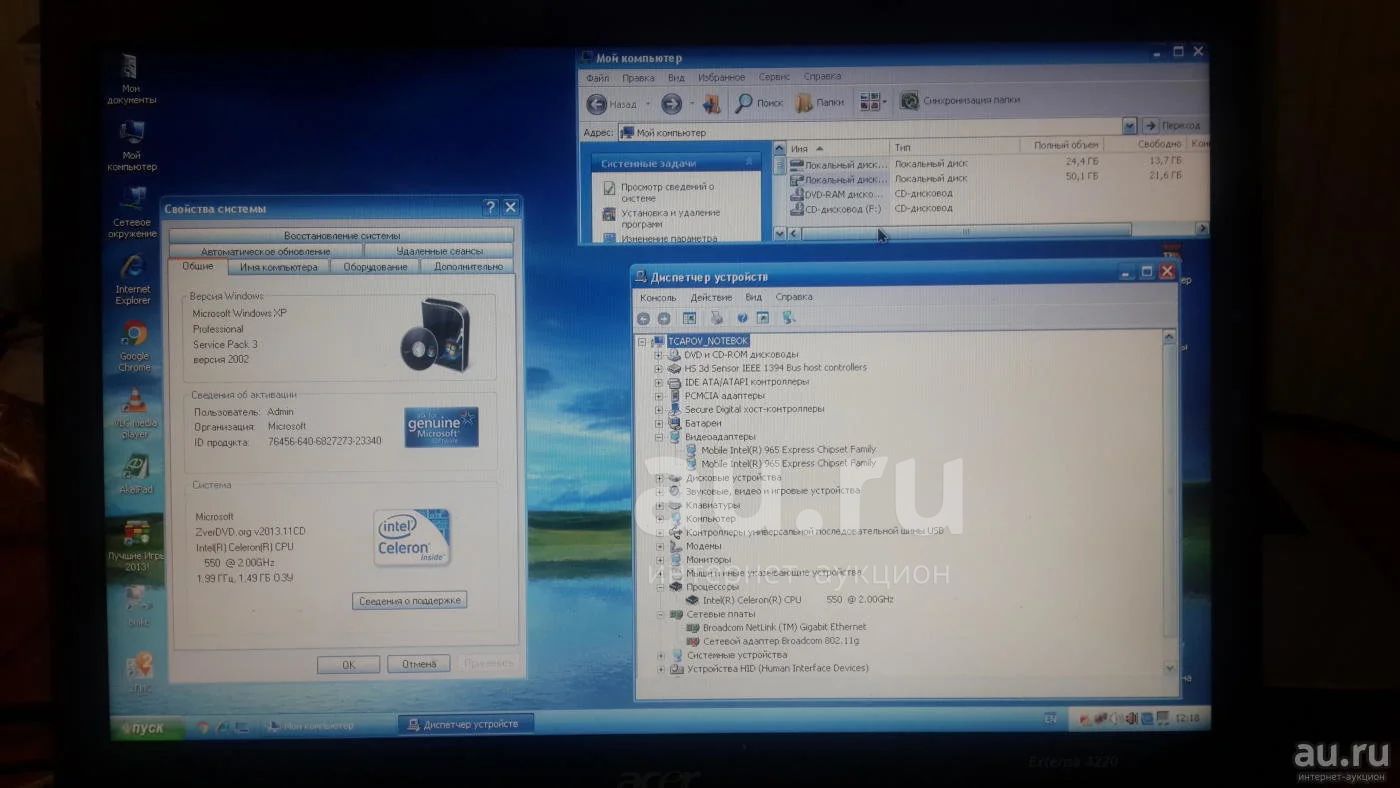Click OK in System Properties
Viewport: 1400px width, 788px height.
click(348, 664)
